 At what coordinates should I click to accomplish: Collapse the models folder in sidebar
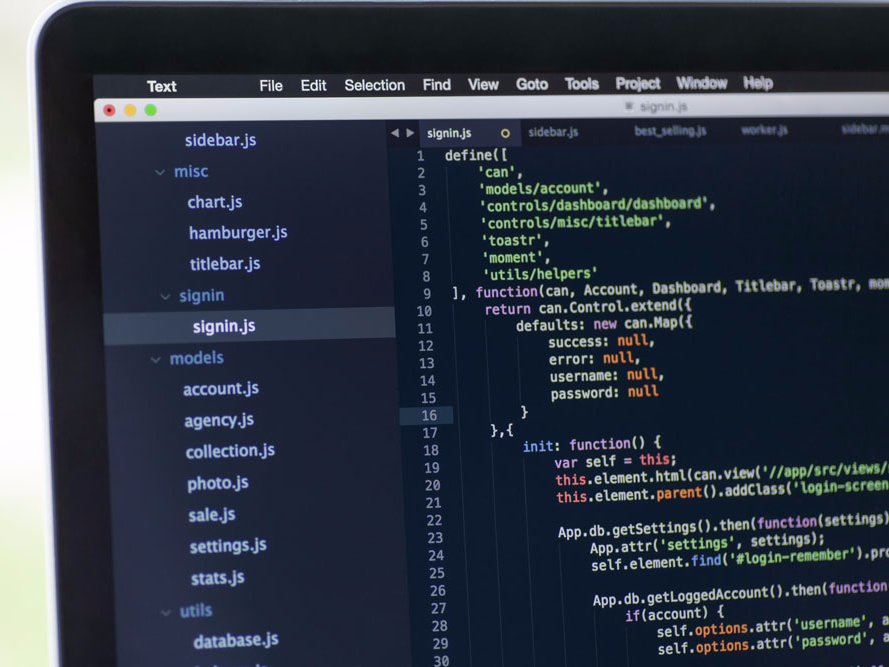point(156,359)
